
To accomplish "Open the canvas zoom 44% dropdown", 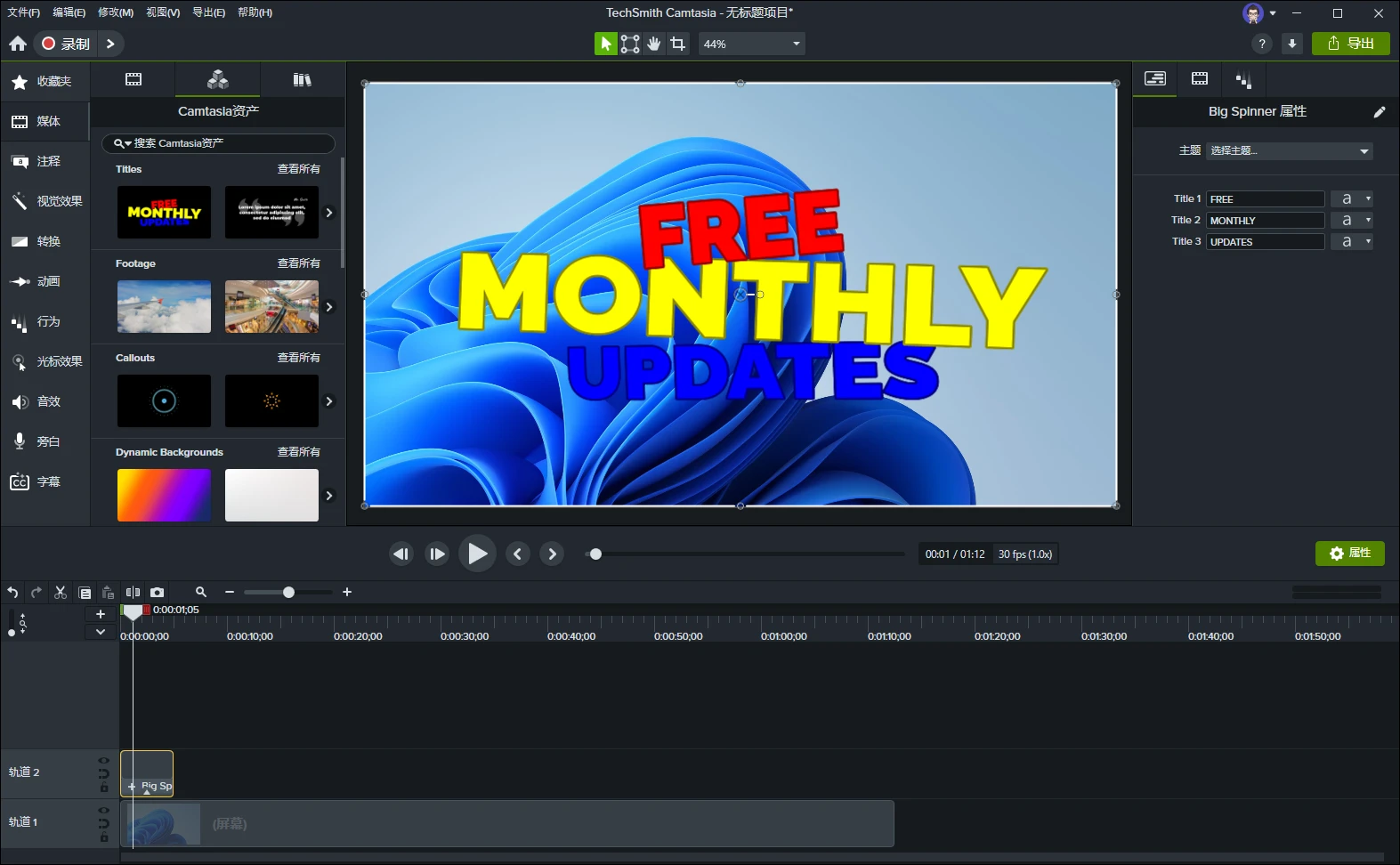I will (x=796, y=44).
